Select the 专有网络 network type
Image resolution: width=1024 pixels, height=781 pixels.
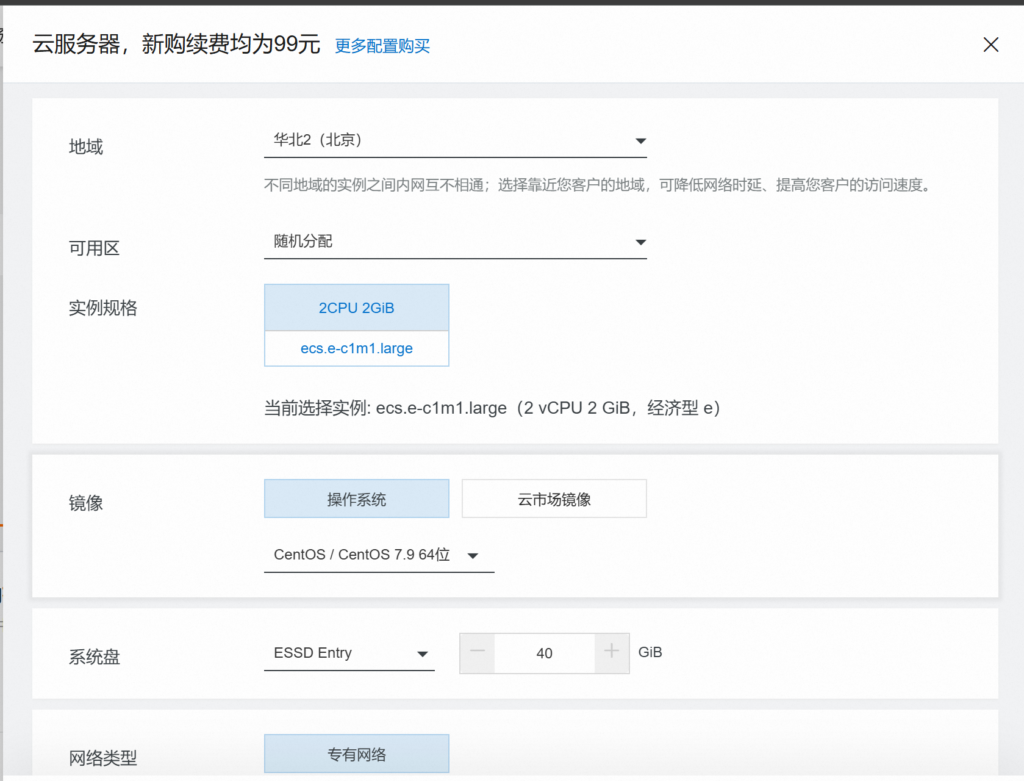tap(356, 755)
